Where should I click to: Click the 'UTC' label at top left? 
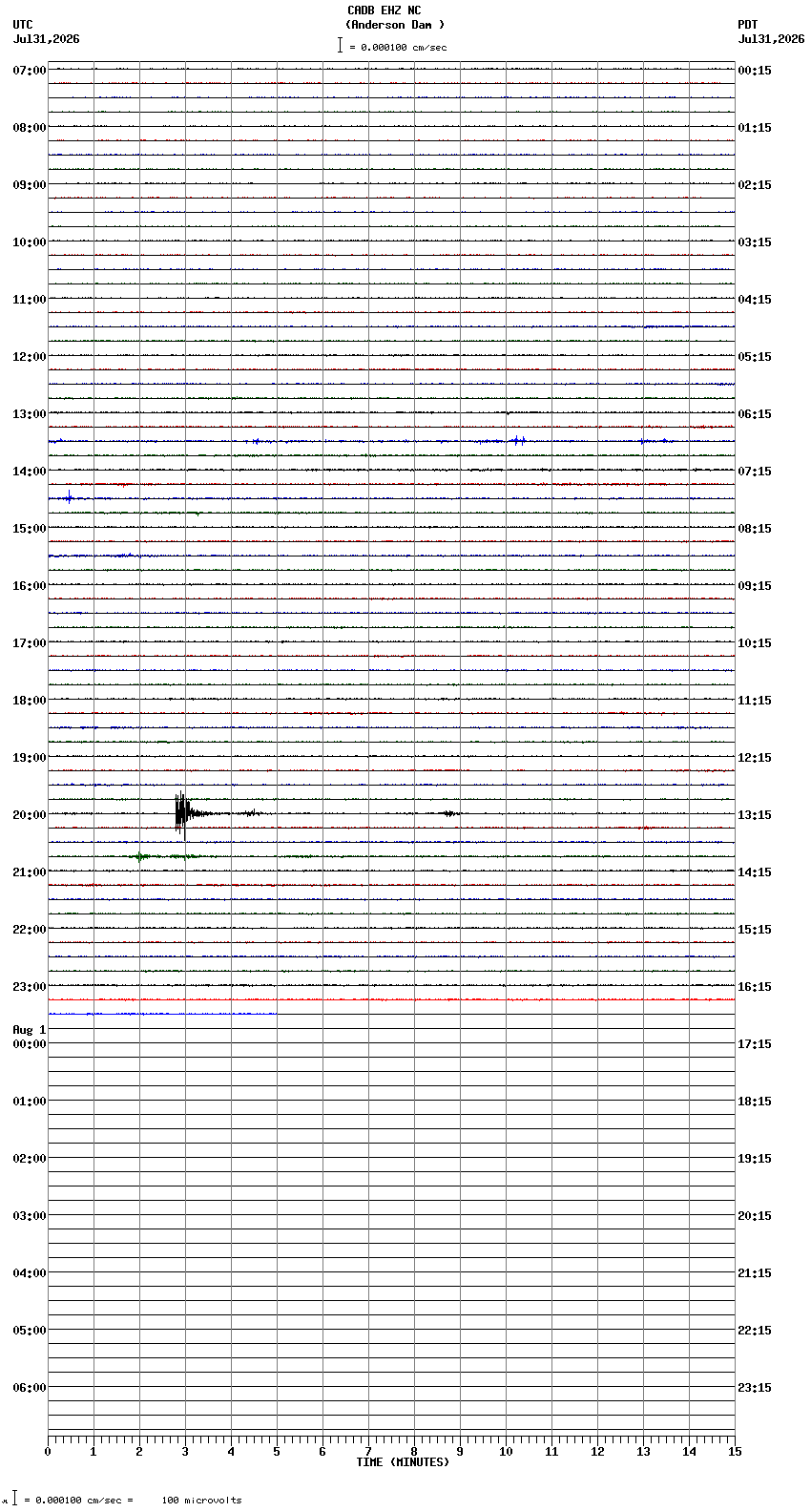click(23, 25)
